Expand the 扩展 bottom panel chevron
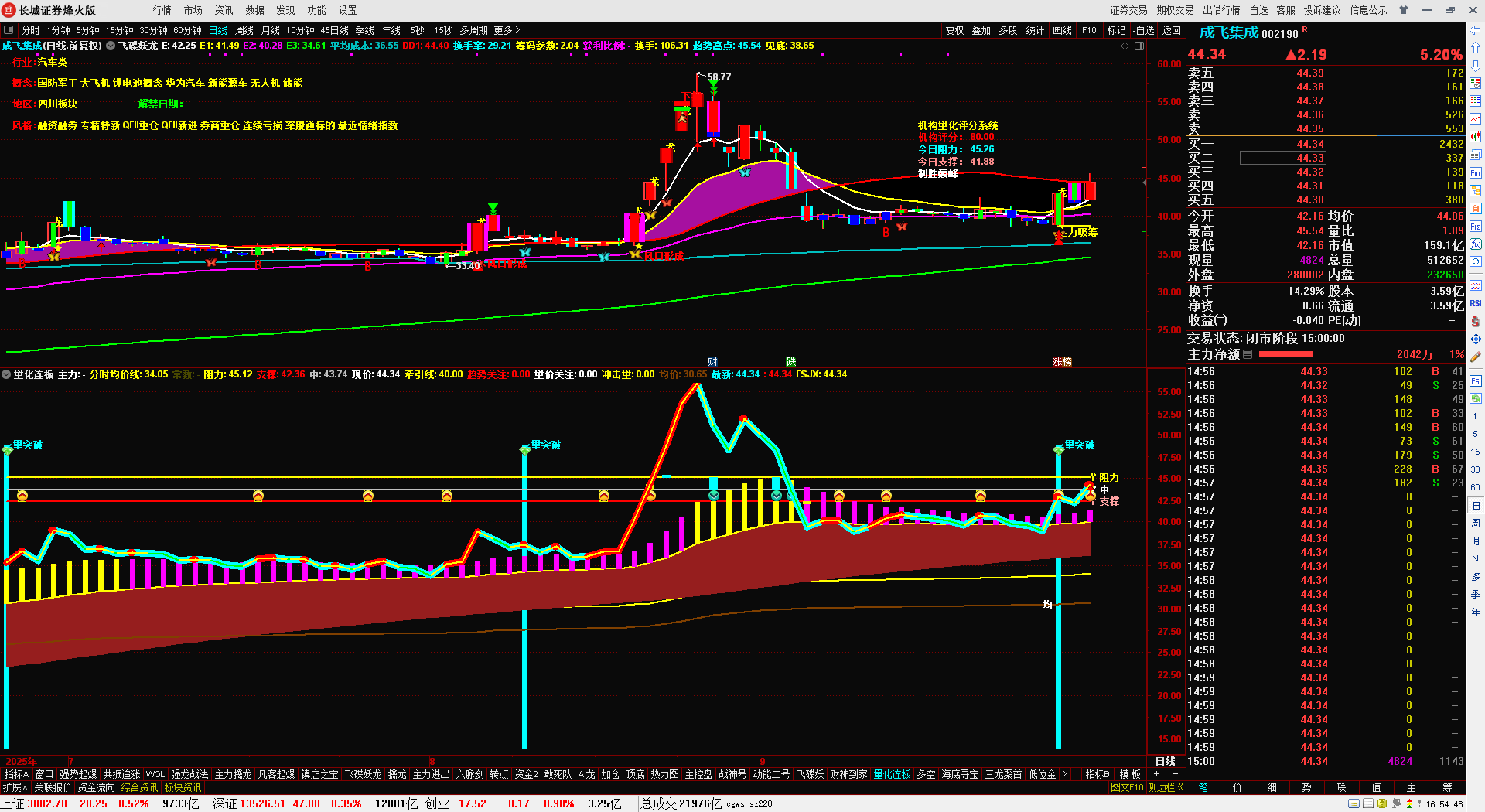The width and height of the screenshot is (1485, 812). 15,787
